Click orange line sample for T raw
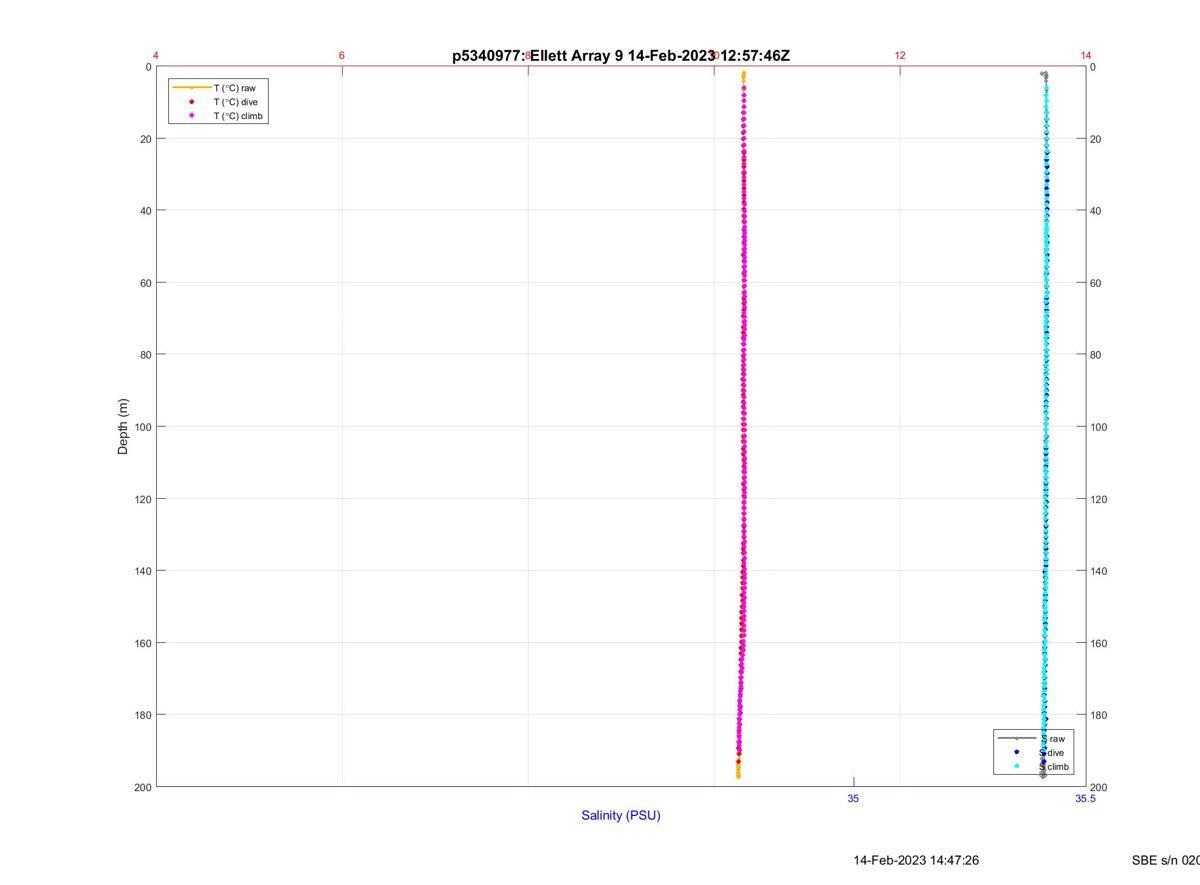Image resolution: width=1200 pixels, height=885 pixels. 191,88
